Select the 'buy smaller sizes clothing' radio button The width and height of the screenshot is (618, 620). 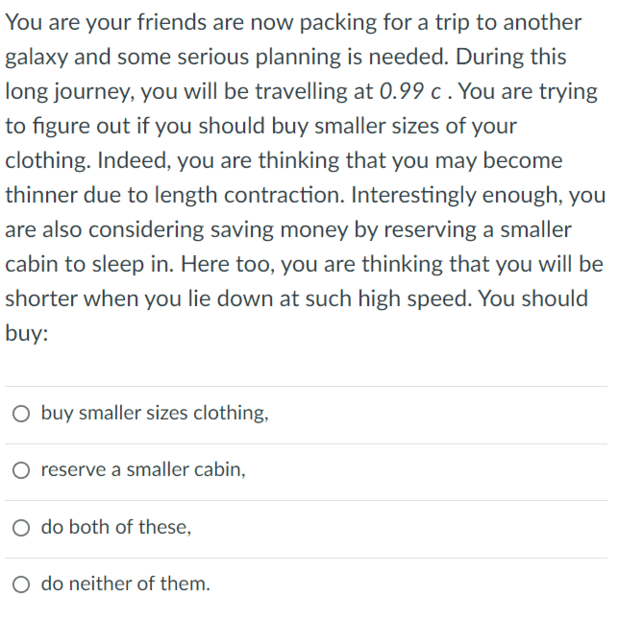(21, 414)
